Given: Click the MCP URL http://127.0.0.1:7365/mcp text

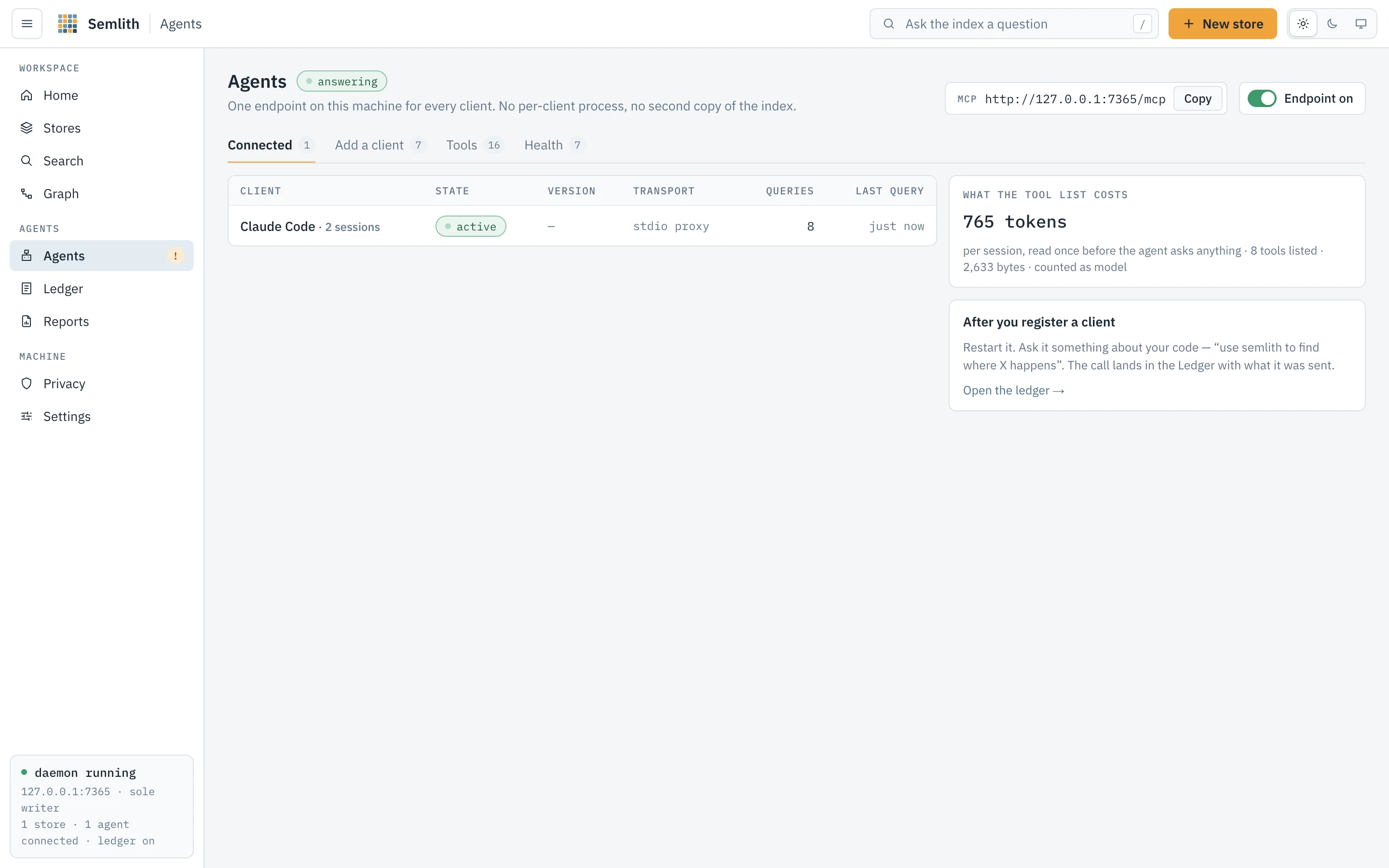Looking at the screenshot, I should tap(1075, 99).
